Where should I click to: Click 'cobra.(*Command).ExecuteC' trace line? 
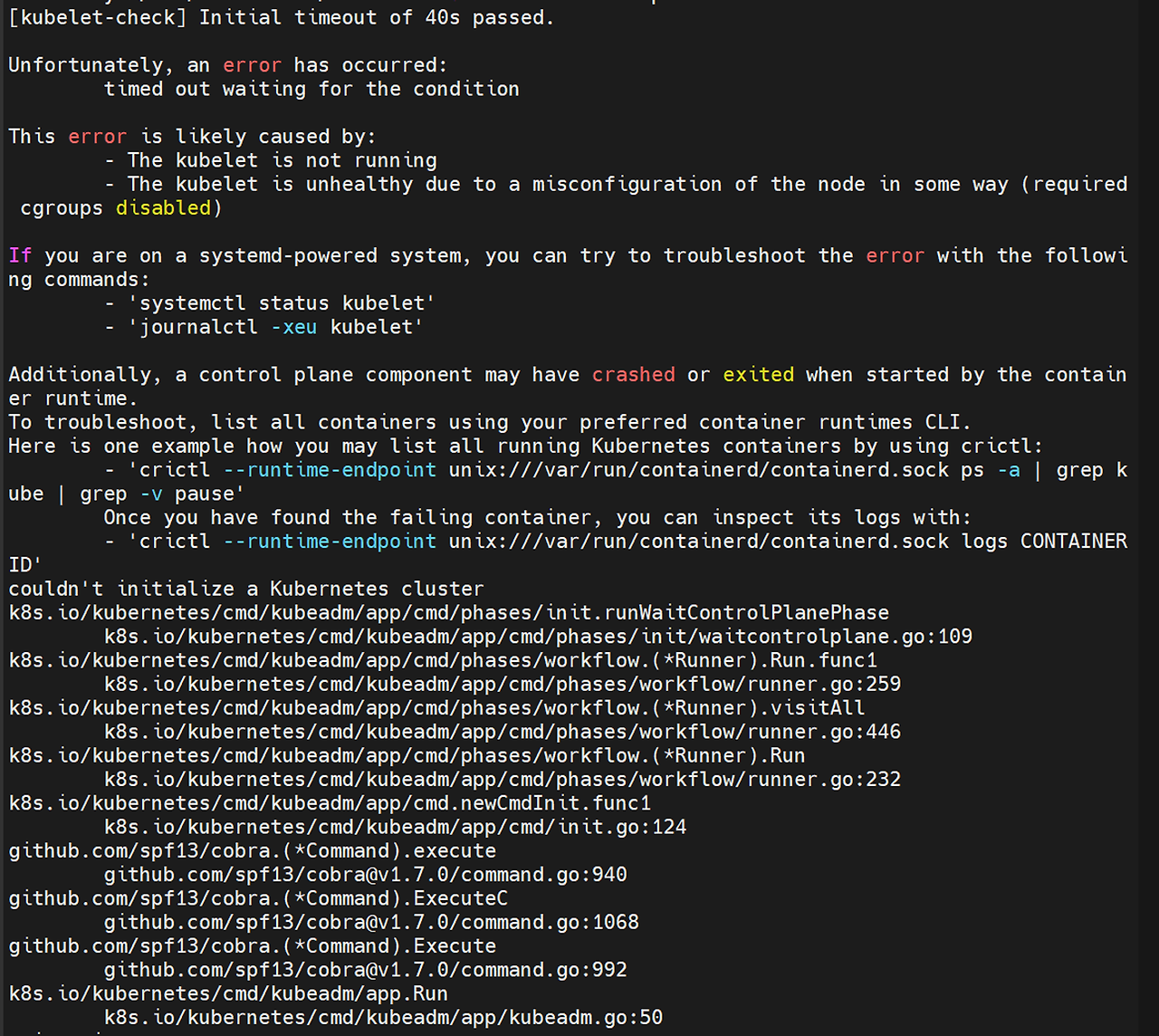tap(258, 898)
